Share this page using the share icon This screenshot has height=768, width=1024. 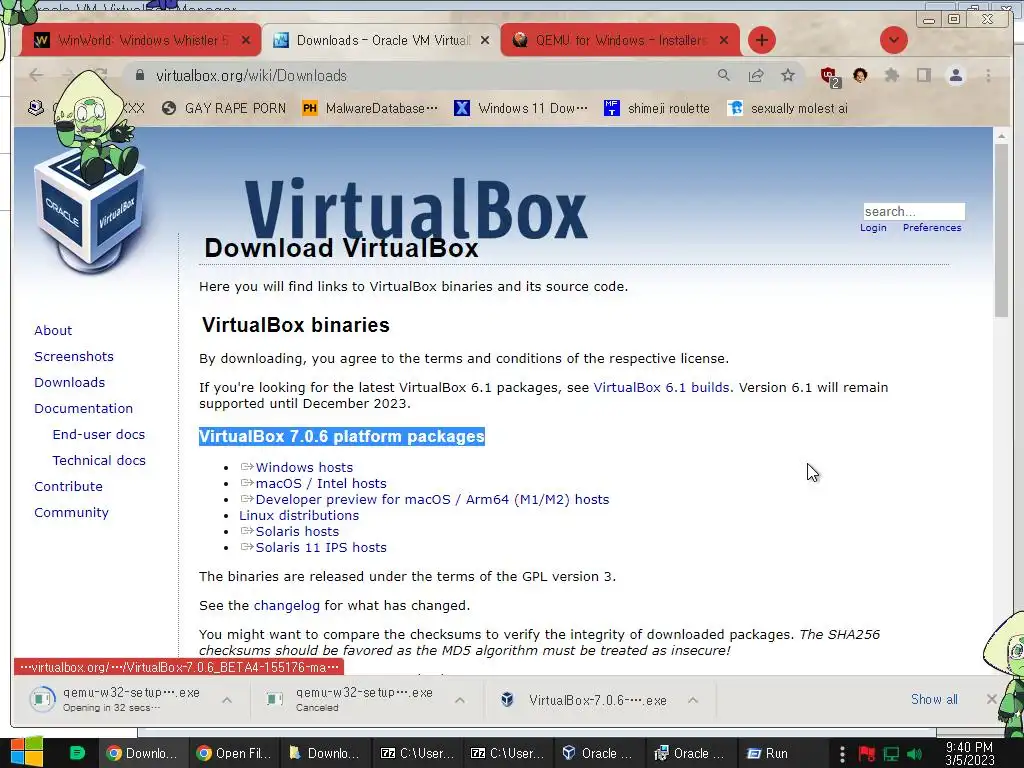(756, 76)
